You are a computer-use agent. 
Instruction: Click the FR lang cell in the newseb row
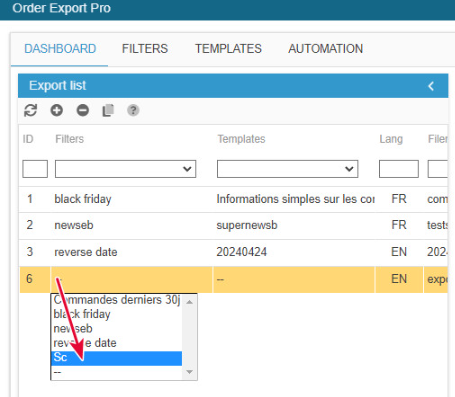399,225
